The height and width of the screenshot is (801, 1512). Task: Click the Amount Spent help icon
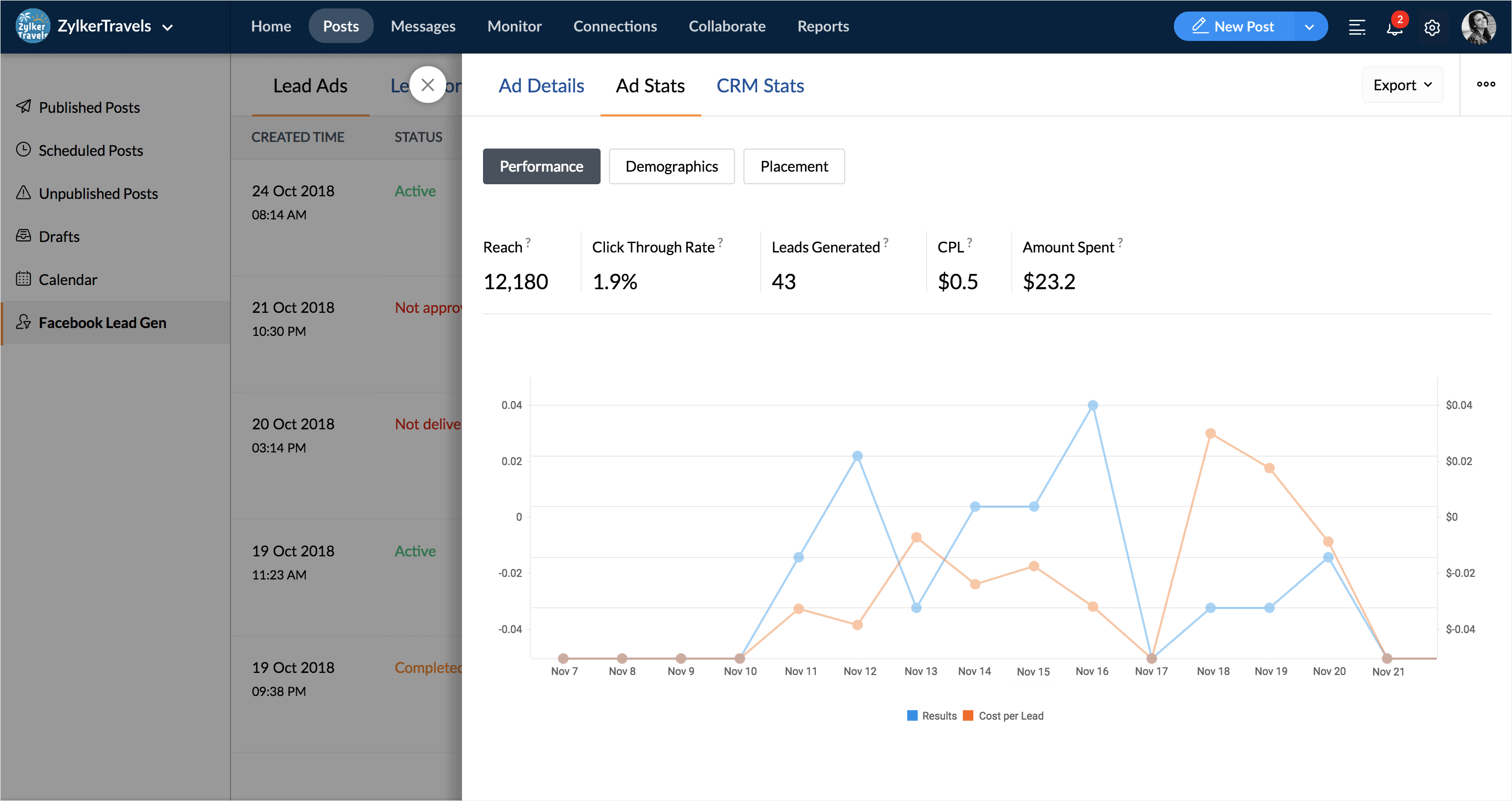1120,242
